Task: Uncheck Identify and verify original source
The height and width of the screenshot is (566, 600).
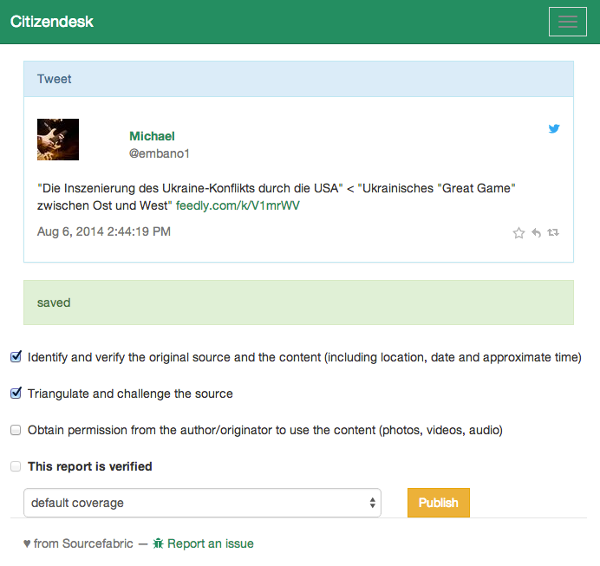Action: (16, 357)
